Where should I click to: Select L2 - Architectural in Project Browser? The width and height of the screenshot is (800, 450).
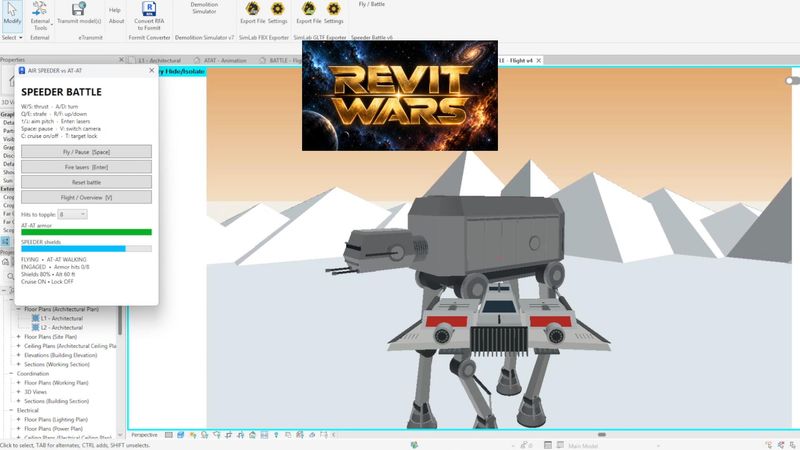pos(61,328)
